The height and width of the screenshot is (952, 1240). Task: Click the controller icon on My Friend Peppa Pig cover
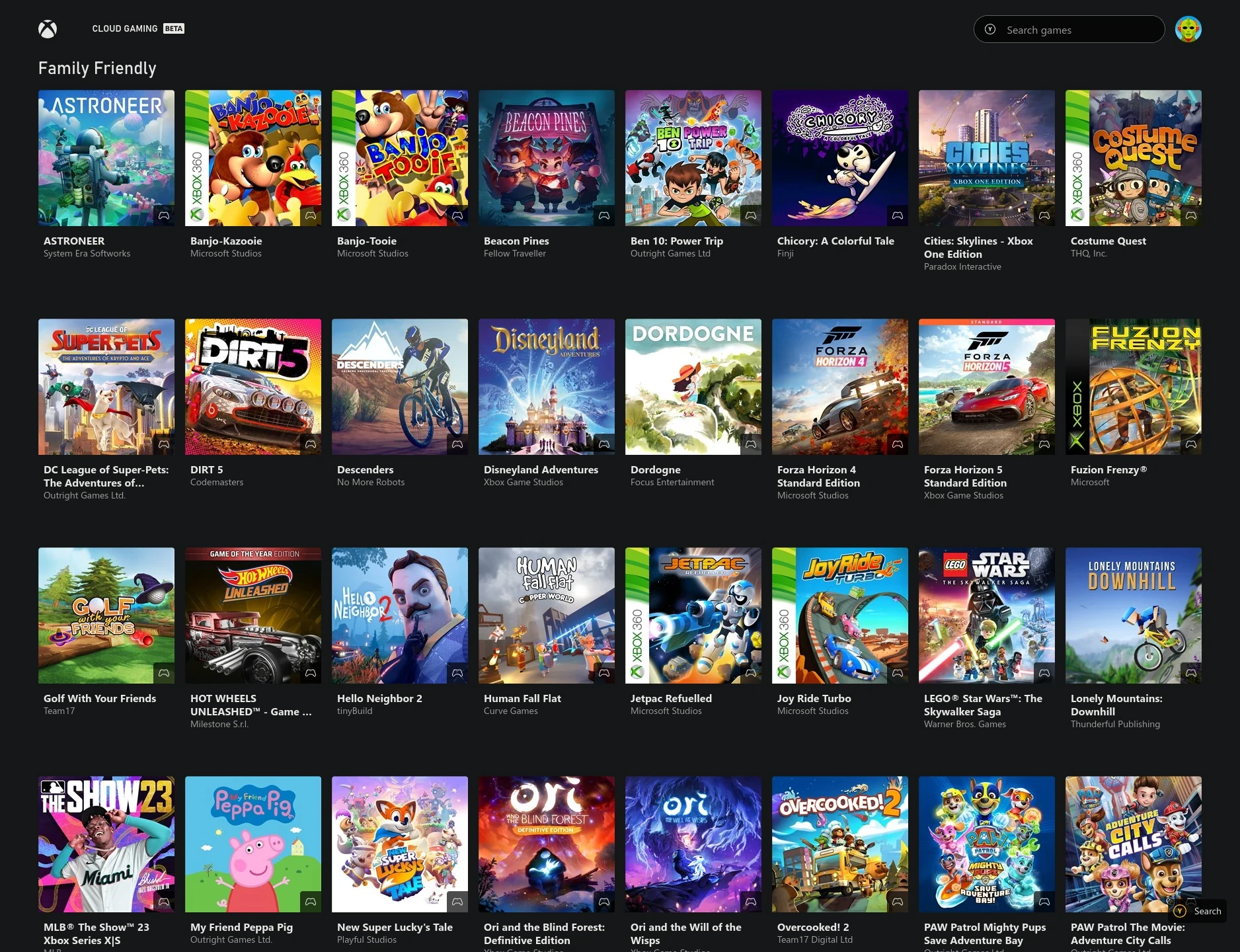pyautogui.click(x=311, y=902)
